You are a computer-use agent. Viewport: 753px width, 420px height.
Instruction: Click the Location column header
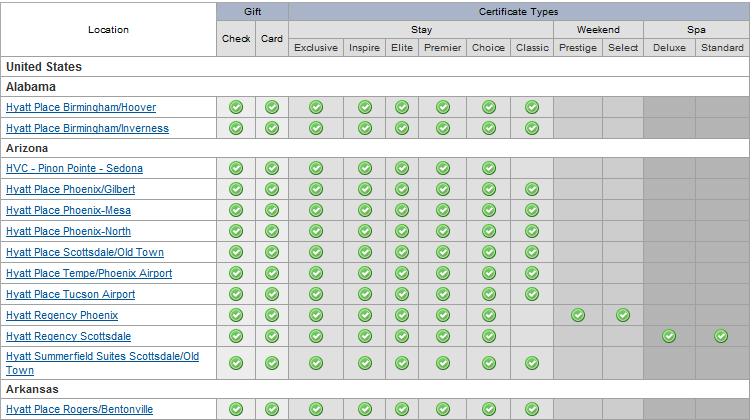(109, 30)
